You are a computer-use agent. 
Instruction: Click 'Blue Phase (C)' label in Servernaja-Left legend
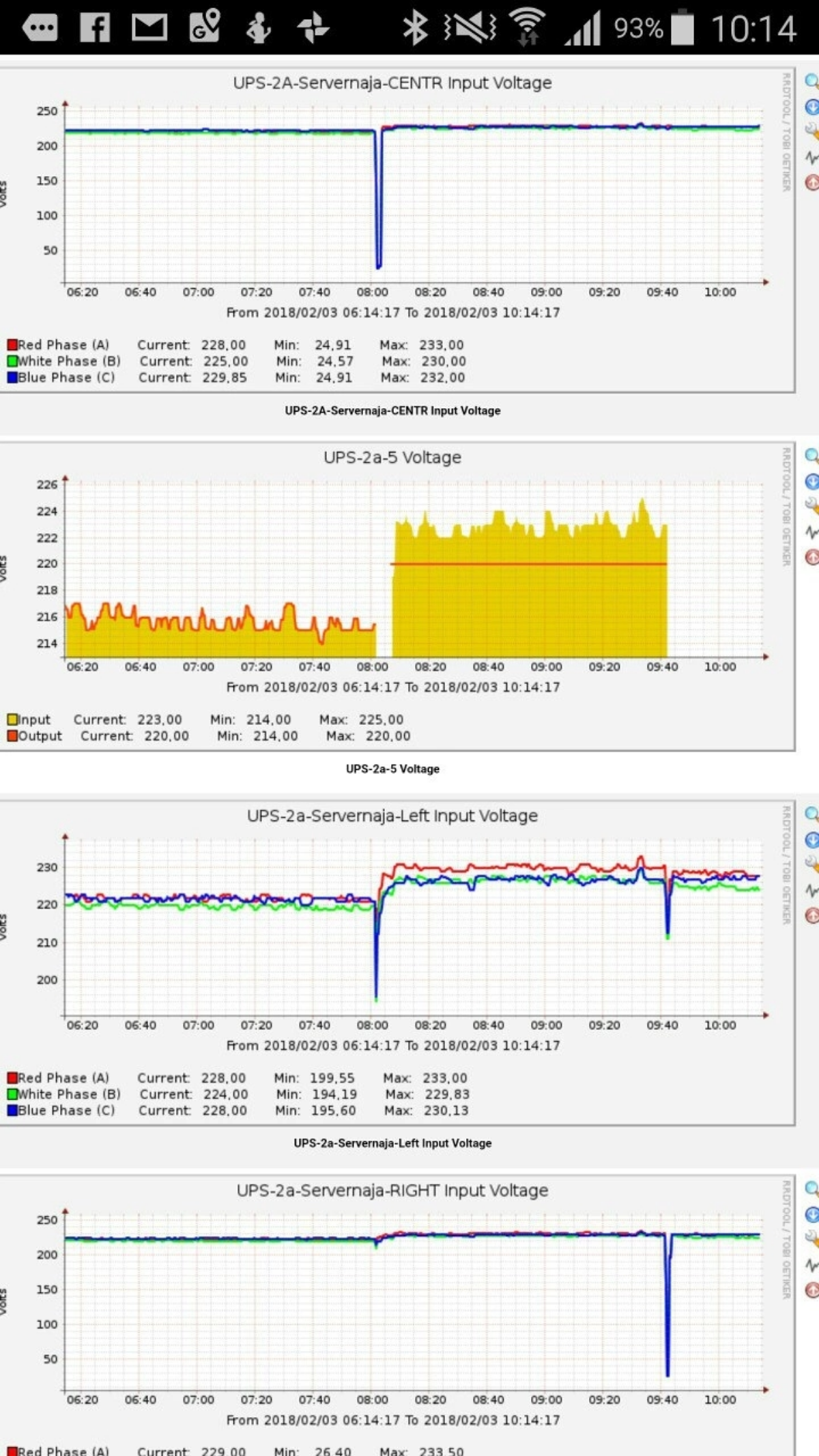(x=66, y=1111)
